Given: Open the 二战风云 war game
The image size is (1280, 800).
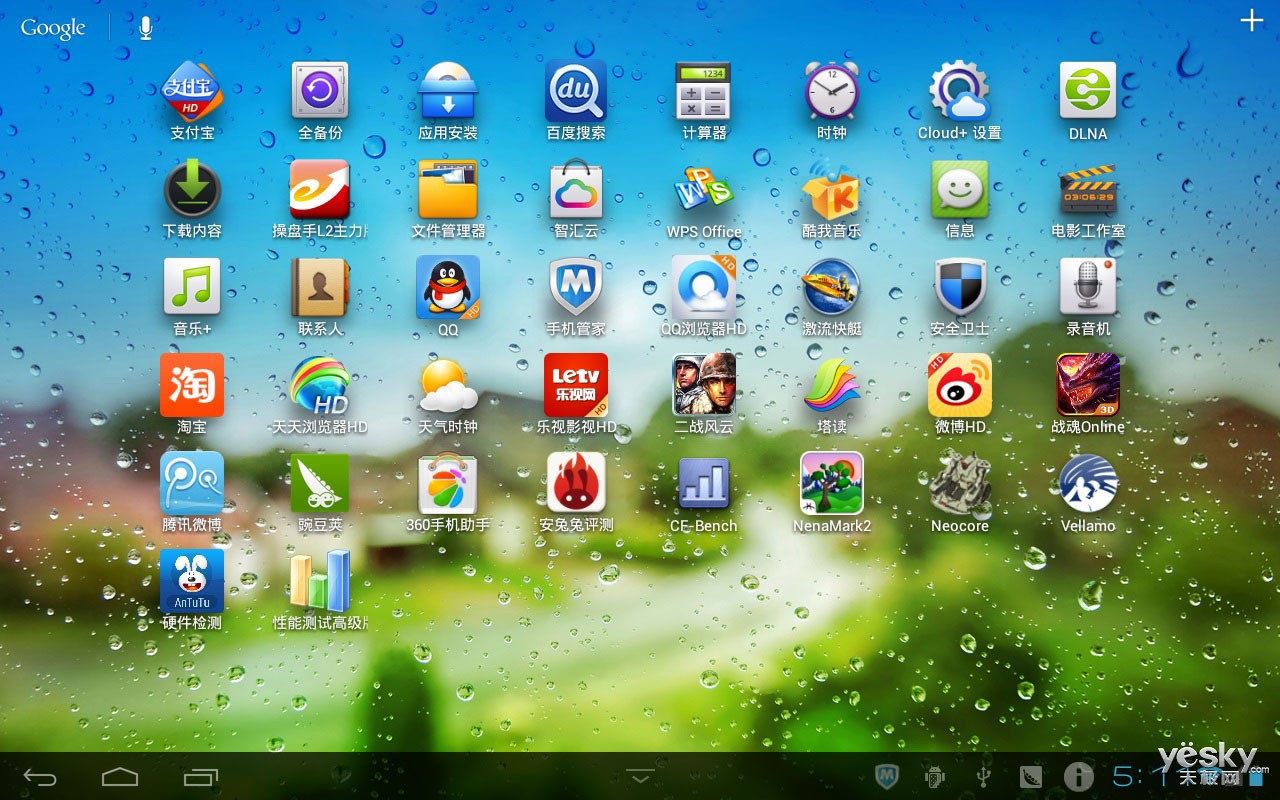Looking at the screenshot, I should (704, 385).
